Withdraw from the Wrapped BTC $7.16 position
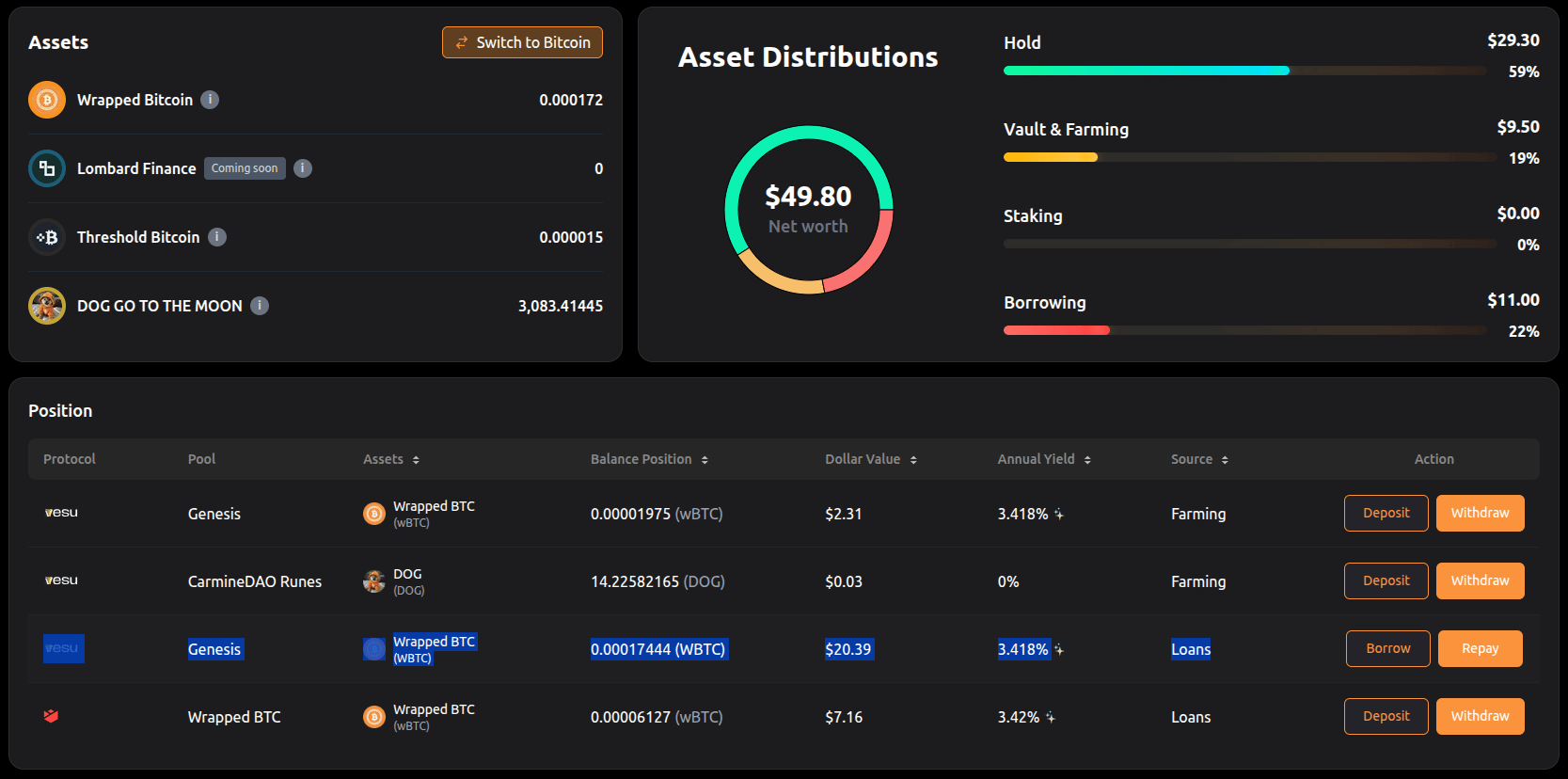 tap(1480, 716)
